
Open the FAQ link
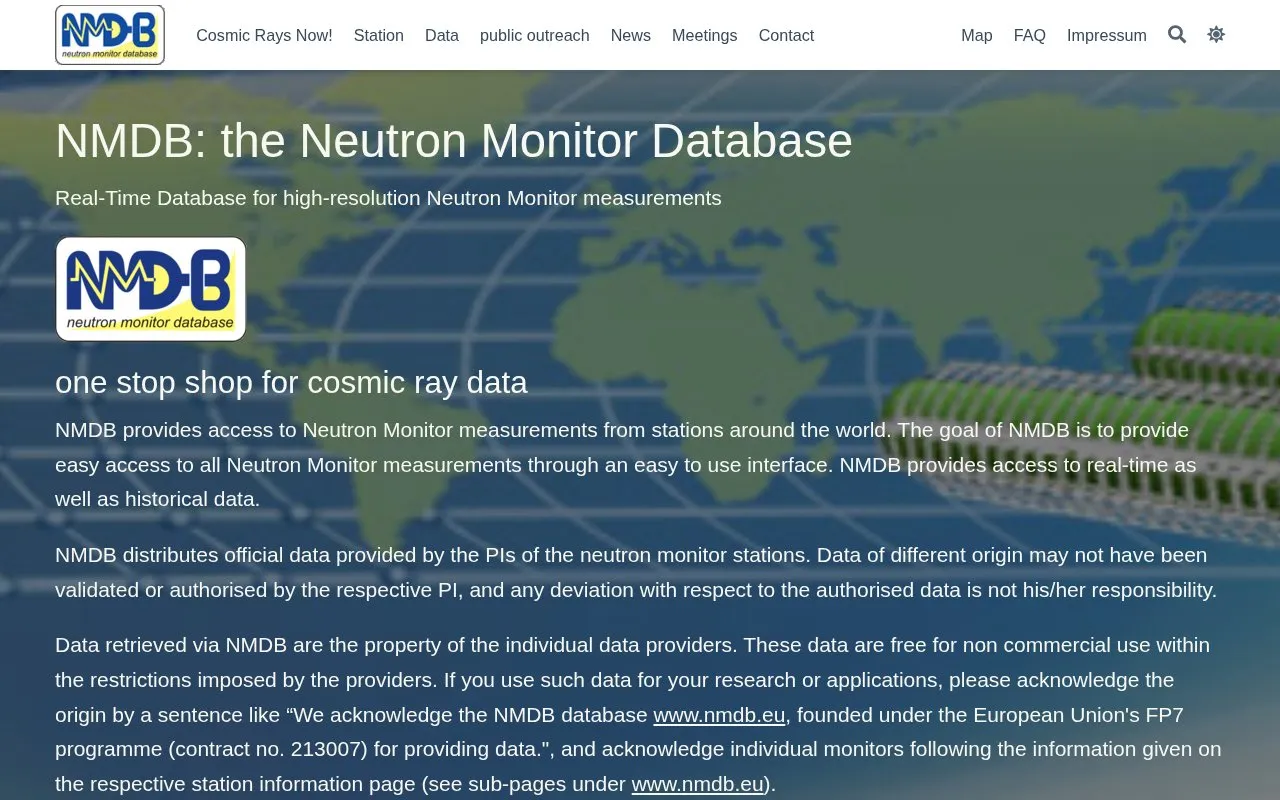pos(1030,35)
